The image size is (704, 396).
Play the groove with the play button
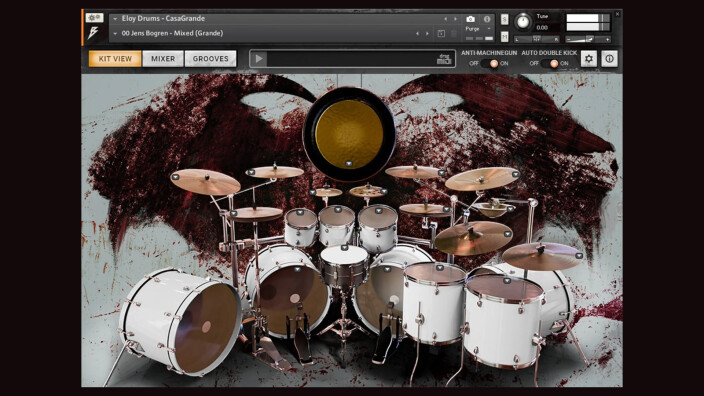(x=259, y=58)
